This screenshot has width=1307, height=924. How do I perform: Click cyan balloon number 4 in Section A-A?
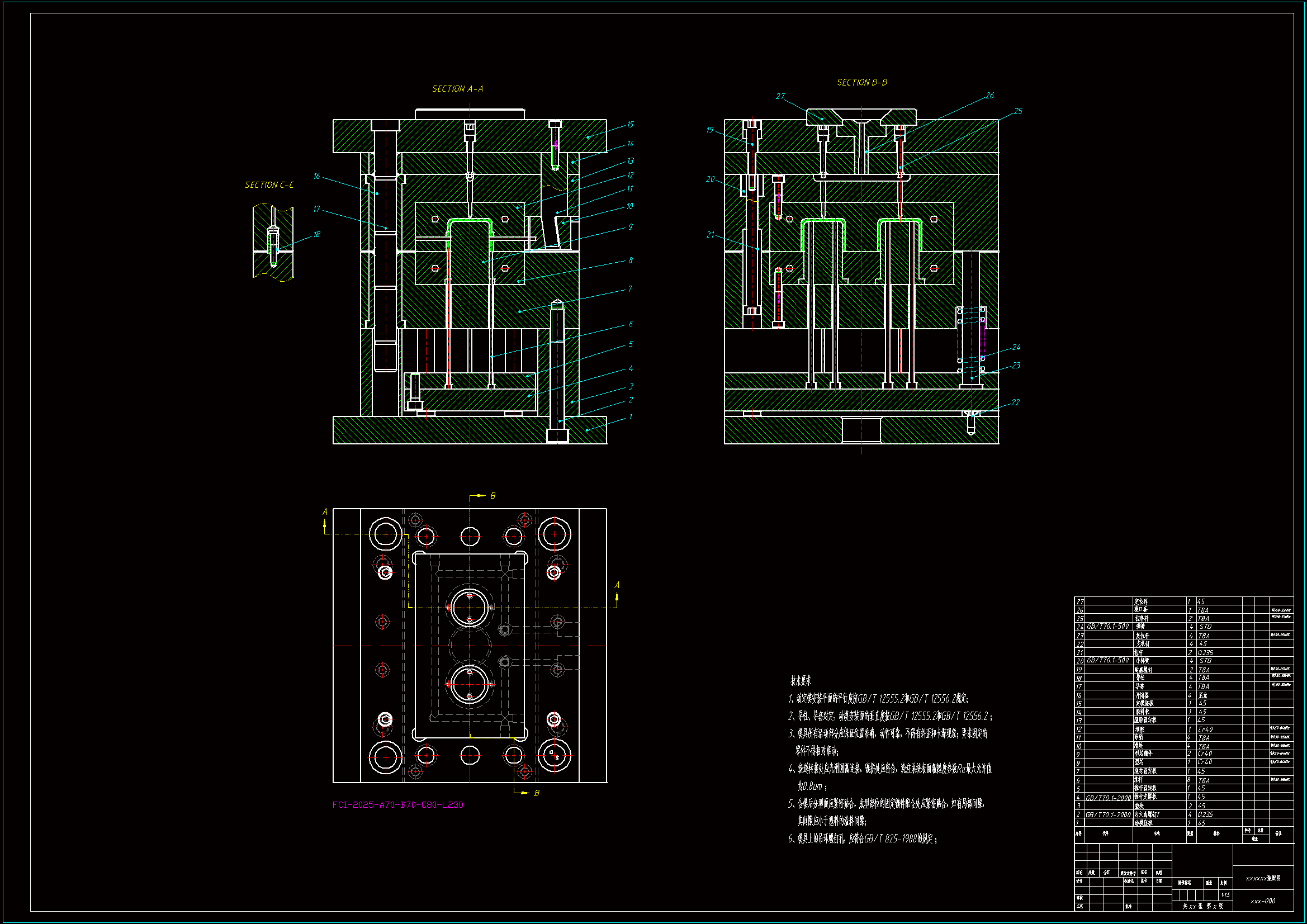[x=631, y=368]
